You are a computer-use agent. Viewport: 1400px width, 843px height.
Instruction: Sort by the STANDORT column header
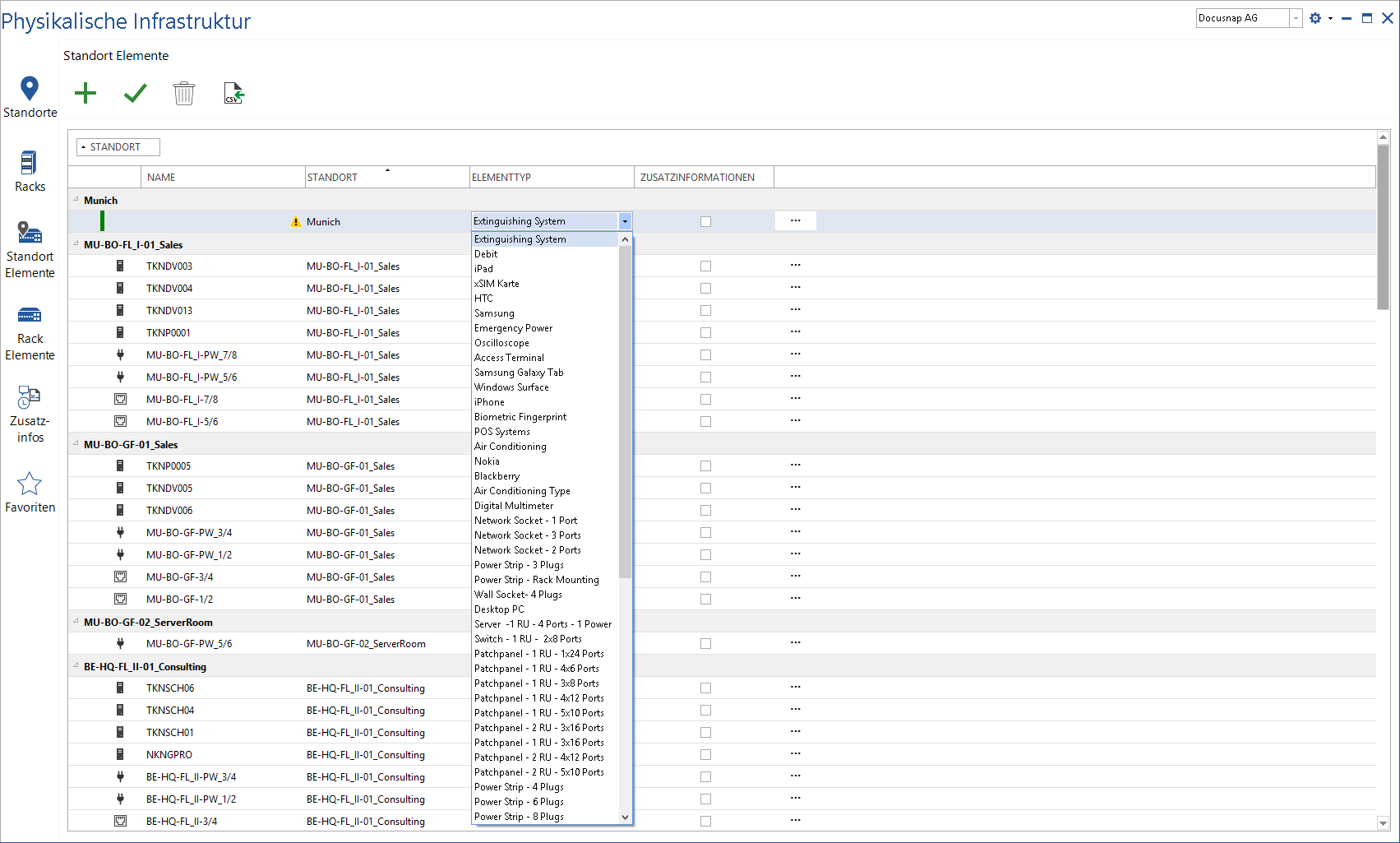[387, 177]
